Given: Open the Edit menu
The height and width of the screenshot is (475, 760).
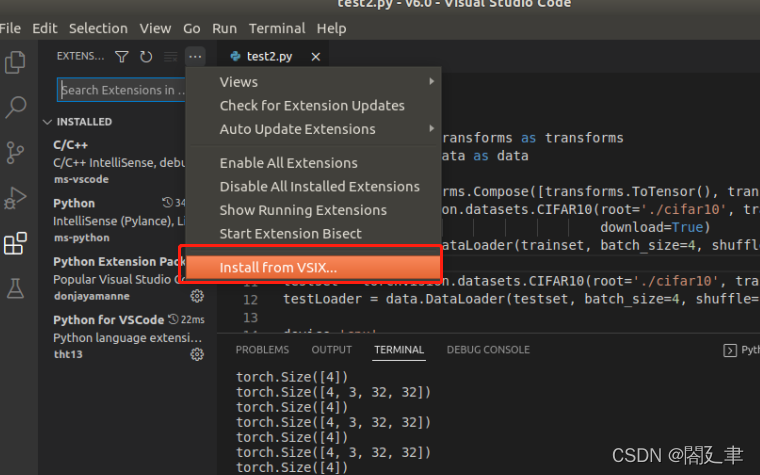Looking at the screenshot, I should point(45,29).
